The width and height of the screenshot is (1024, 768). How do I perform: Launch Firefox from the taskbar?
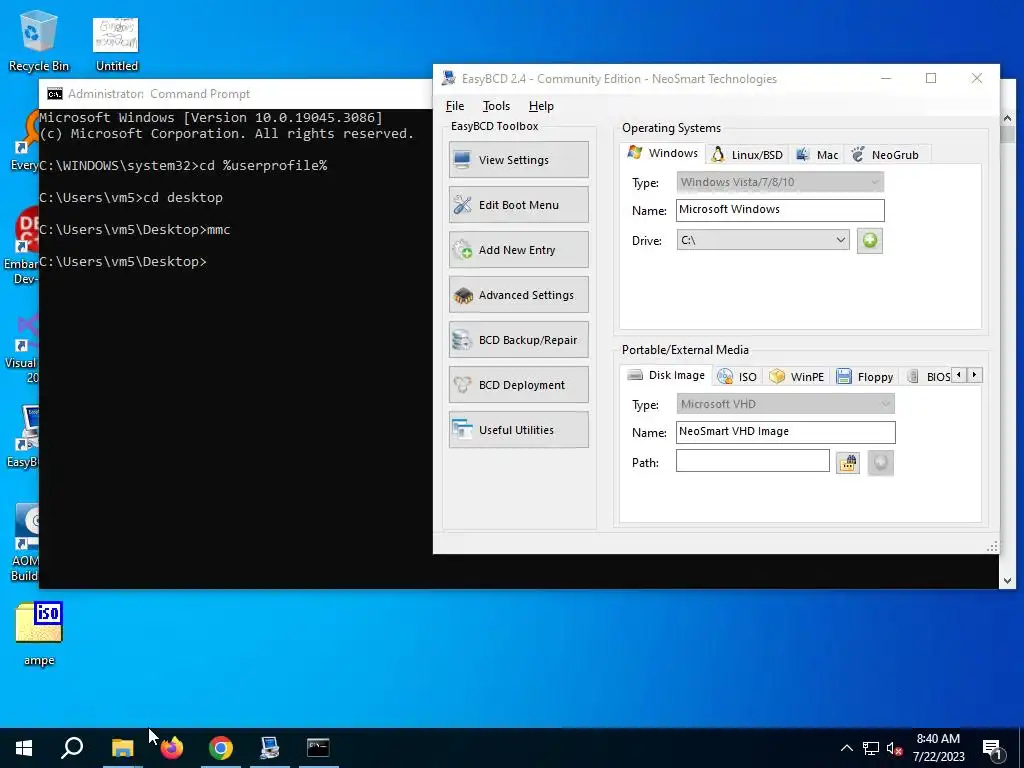click(172, 748)
